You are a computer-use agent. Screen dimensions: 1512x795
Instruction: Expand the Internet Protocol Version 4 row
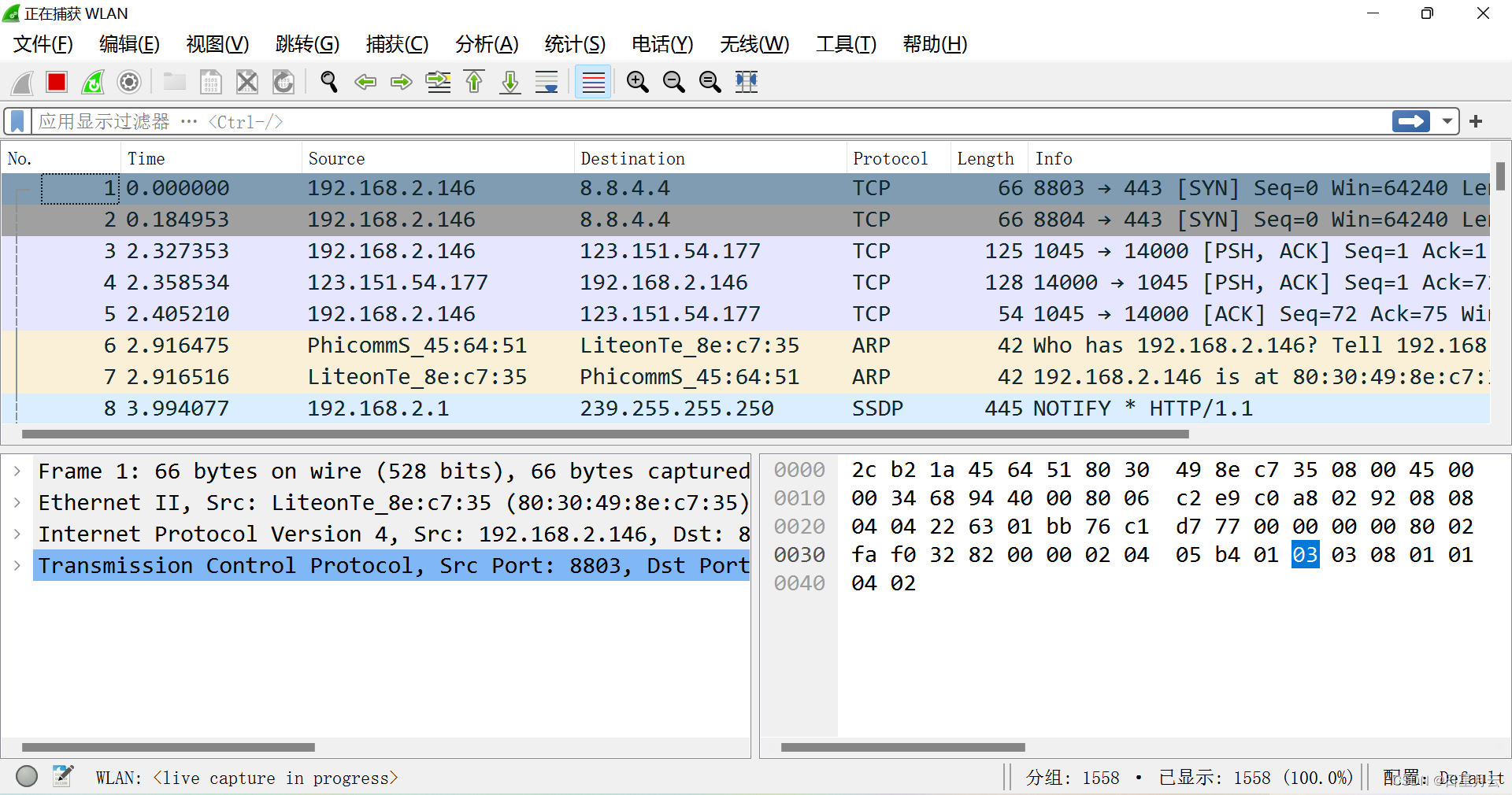17,534
